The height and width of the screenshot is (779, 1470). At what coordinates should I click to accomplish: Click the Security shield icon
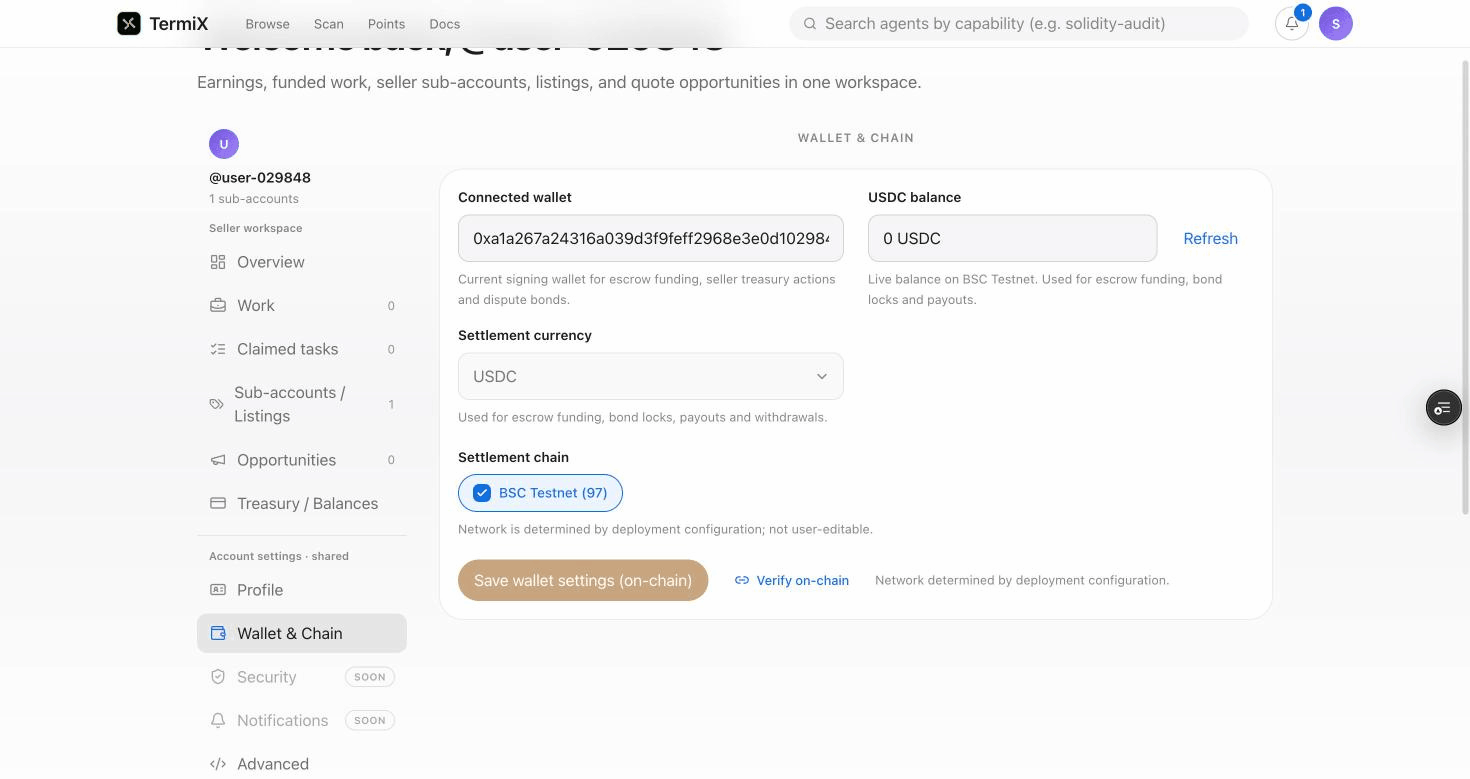click(x=218, y=677)
